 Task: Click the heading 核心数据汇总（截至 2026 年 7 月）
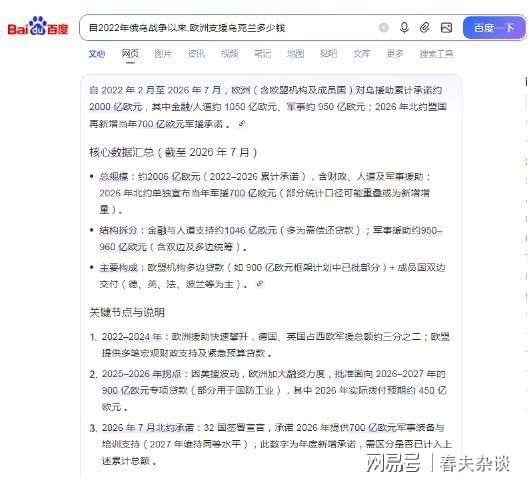[173, 152]
